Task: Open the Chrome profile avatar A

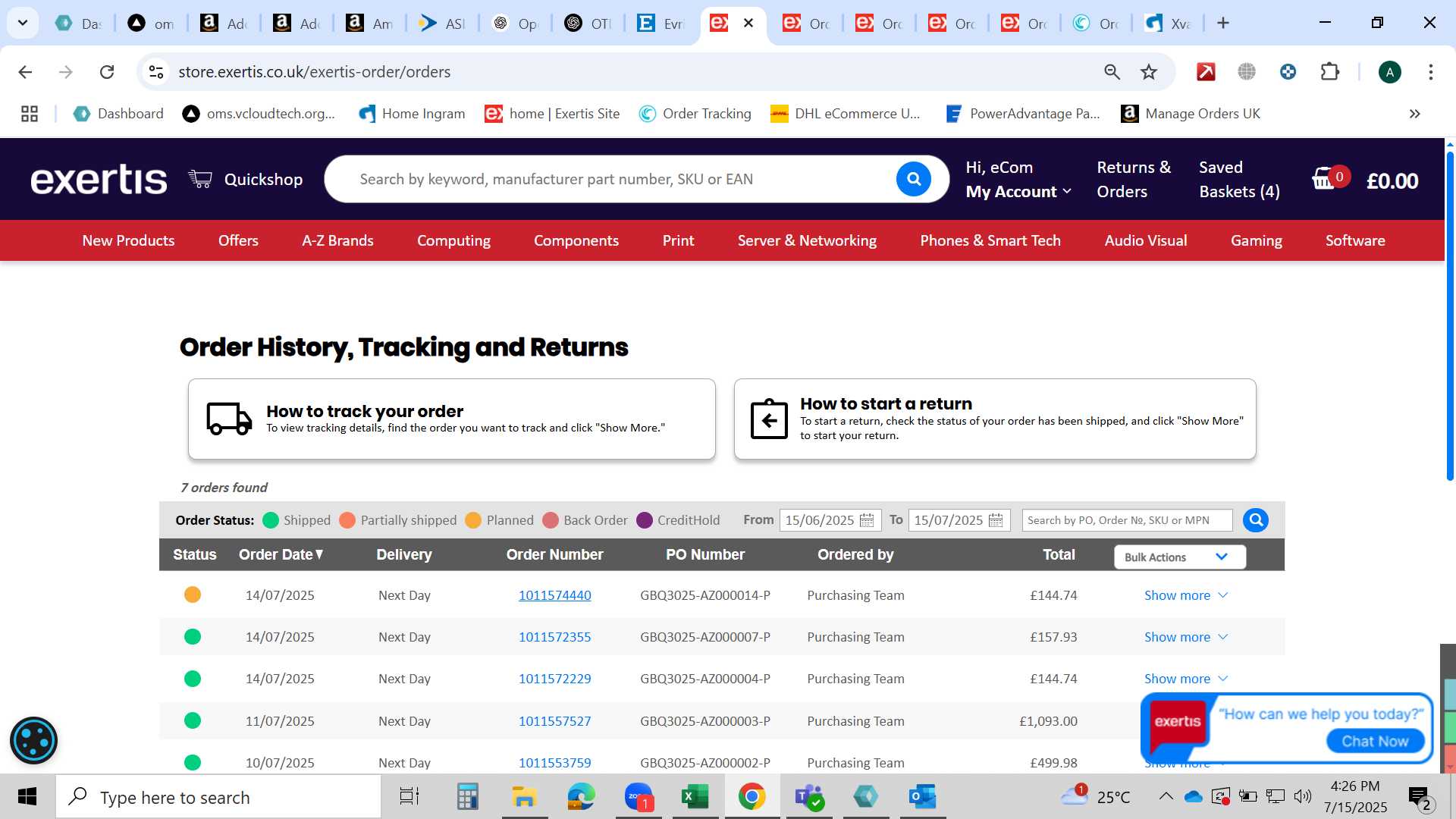Action: pyautogui.click(x=1389, y=72)
